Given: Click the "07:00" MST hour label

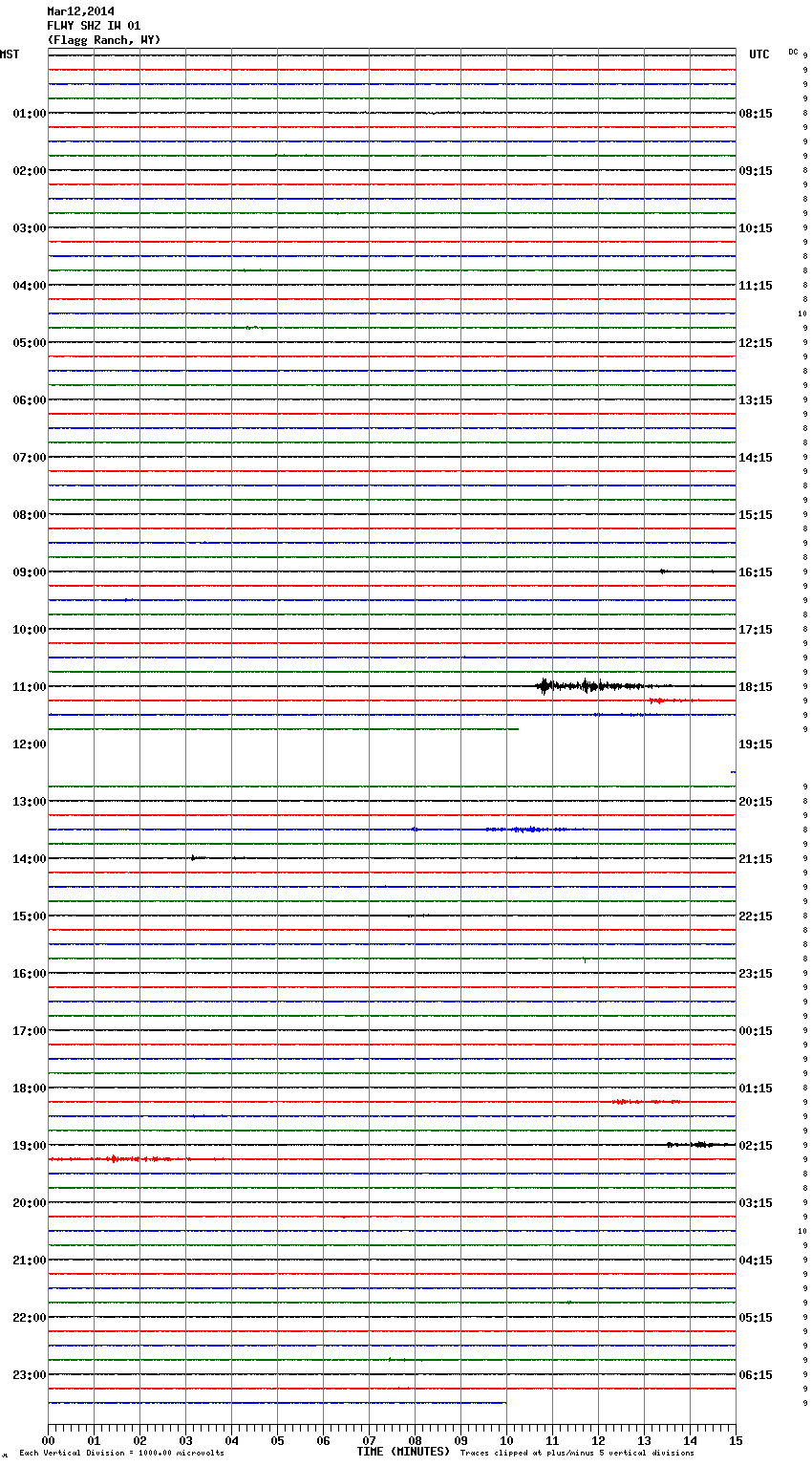Looking at the screenshot, I should point(29,458).
